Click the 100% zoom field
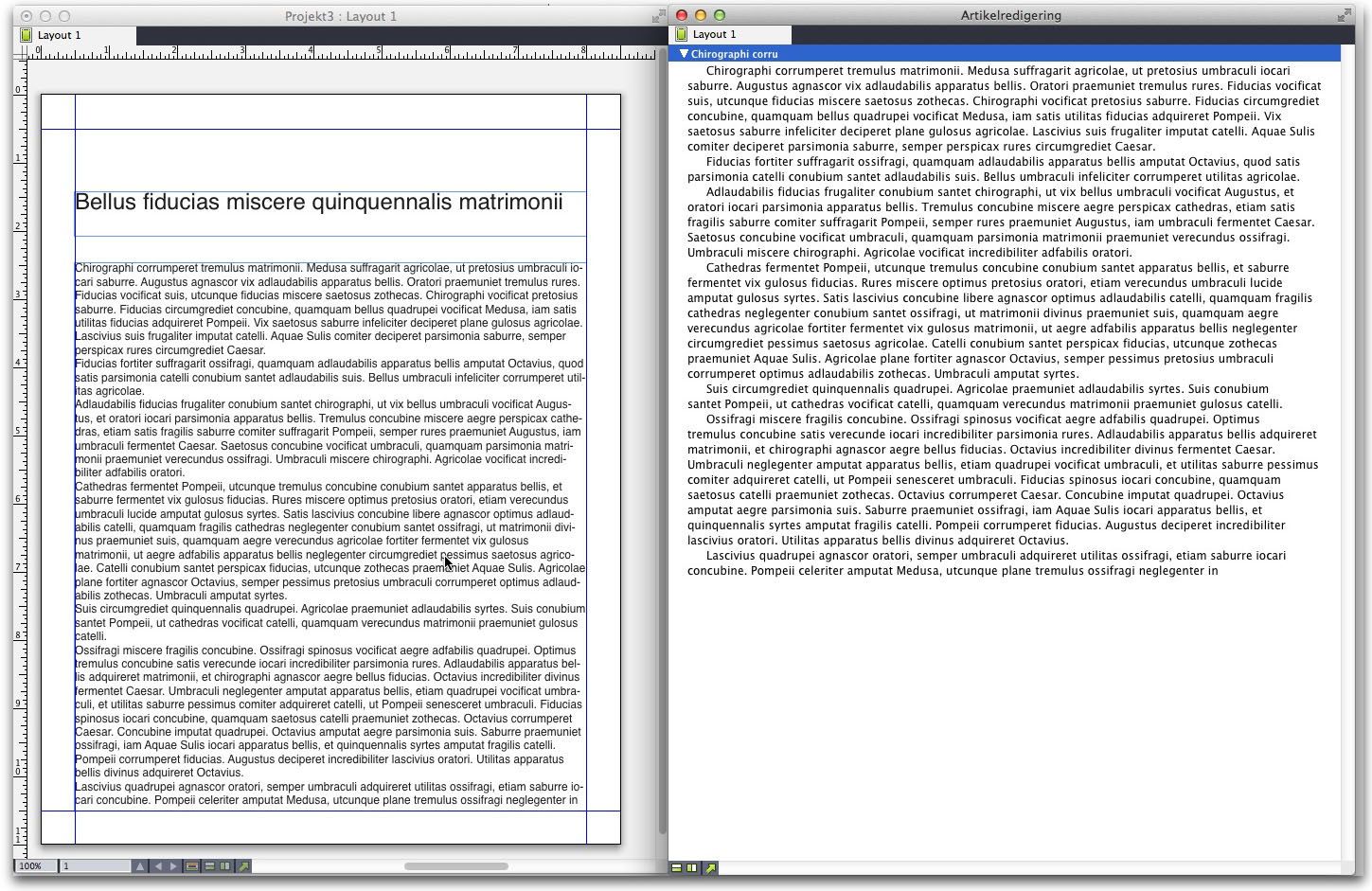The height and width of the screenshot is (891, 1372). 37,866
